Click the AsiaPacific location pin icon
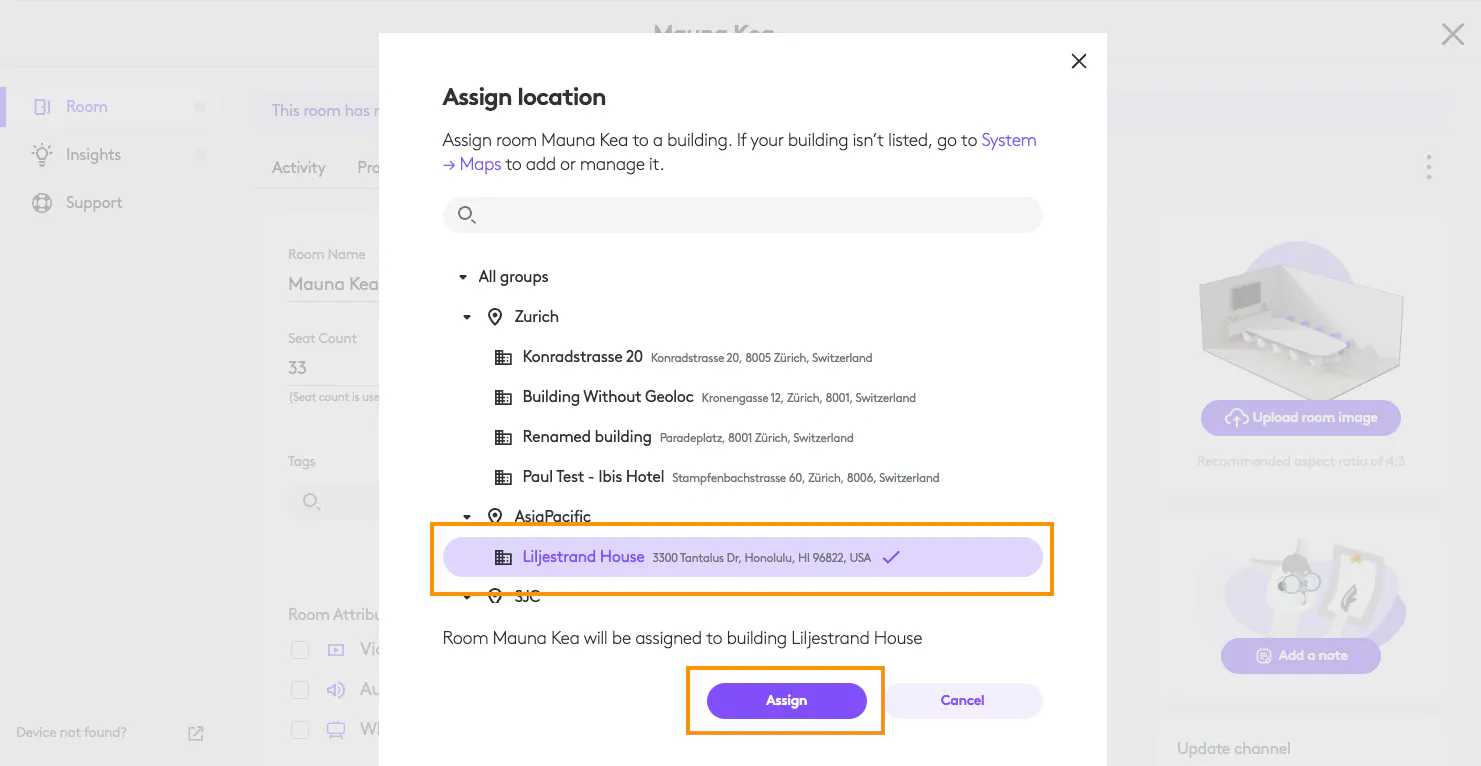The height and width of the screenshot is (766, 1481). pyautogui.click(x=495, y=516)
